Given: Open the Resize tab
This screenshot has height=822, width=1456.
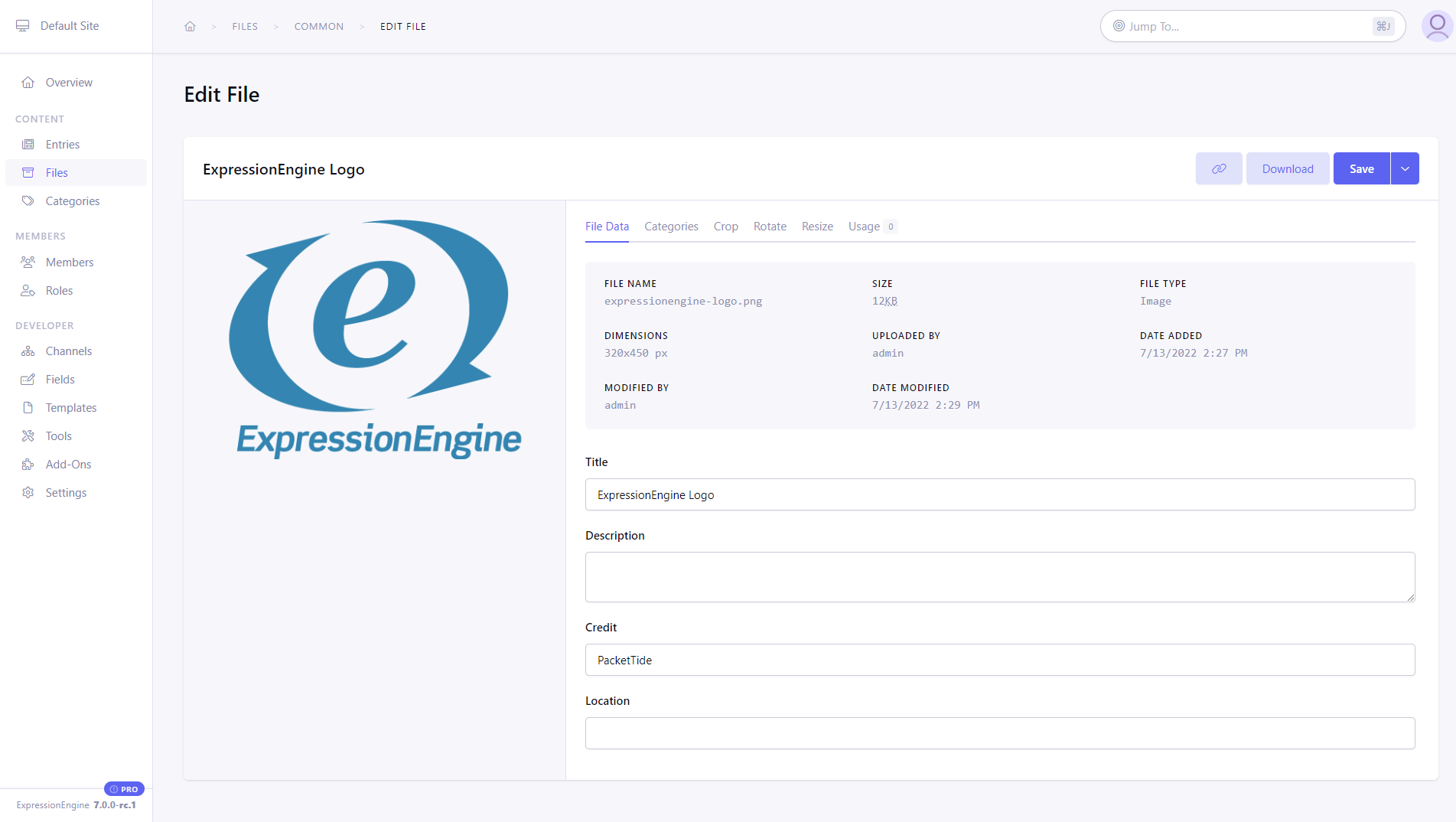Looking at the screenshot, I should pos(817,227).
